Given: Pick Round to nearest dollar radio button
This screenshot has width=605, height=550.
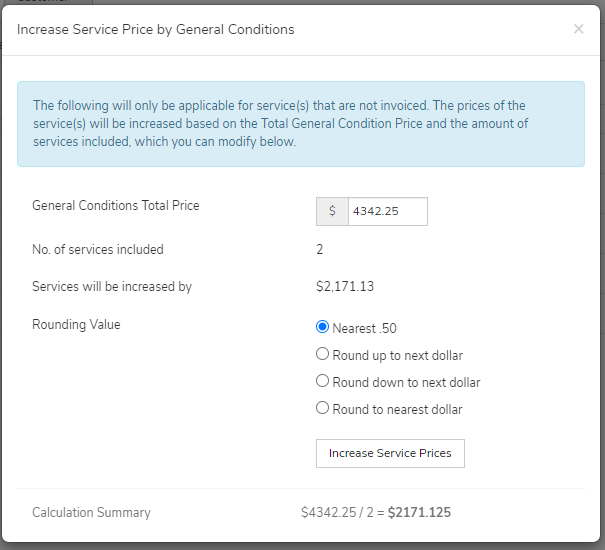Looking at the screenshot, I should tap(322, 408).
